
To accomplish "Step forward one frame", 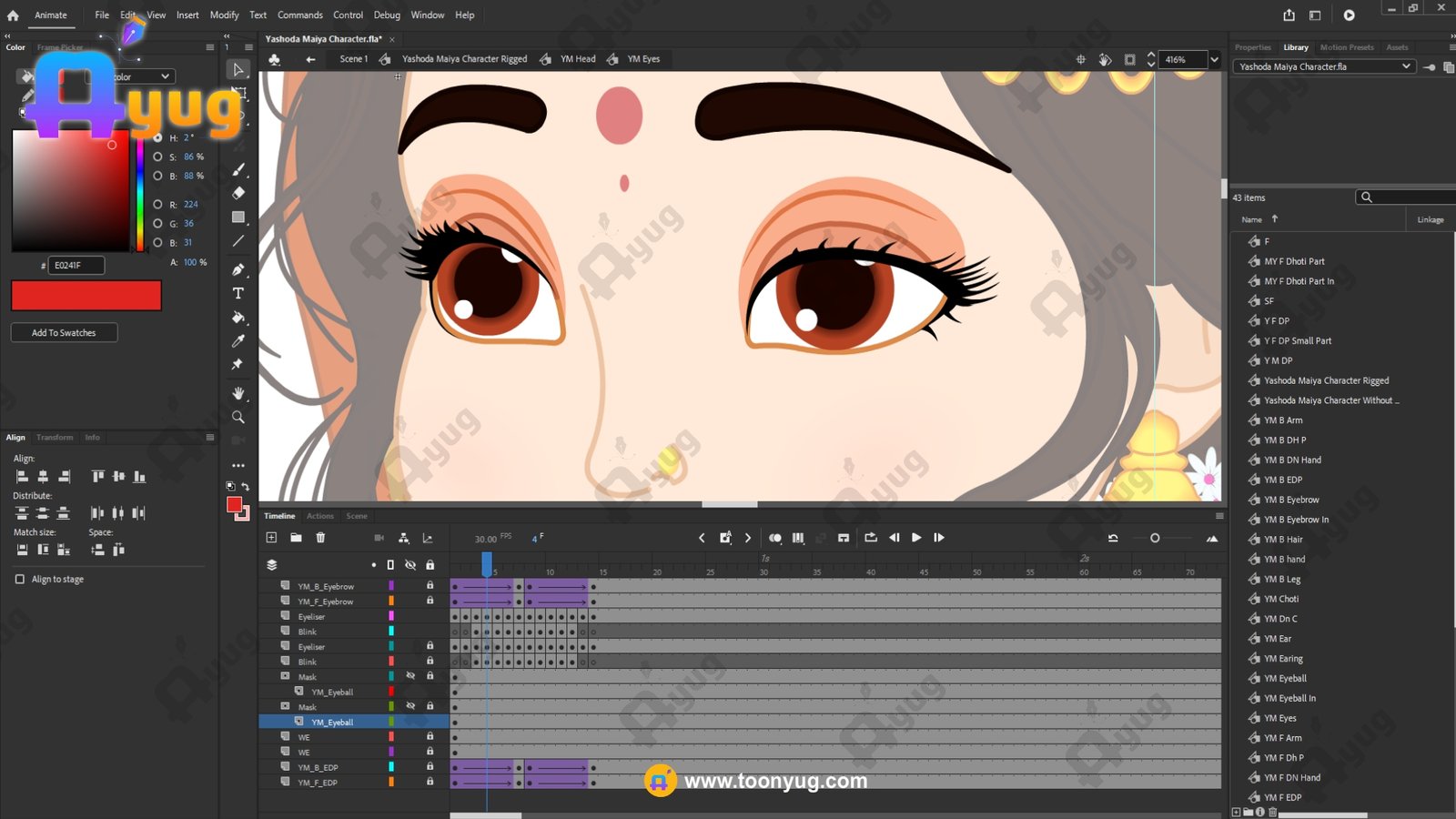I will [x=939, y=538].
